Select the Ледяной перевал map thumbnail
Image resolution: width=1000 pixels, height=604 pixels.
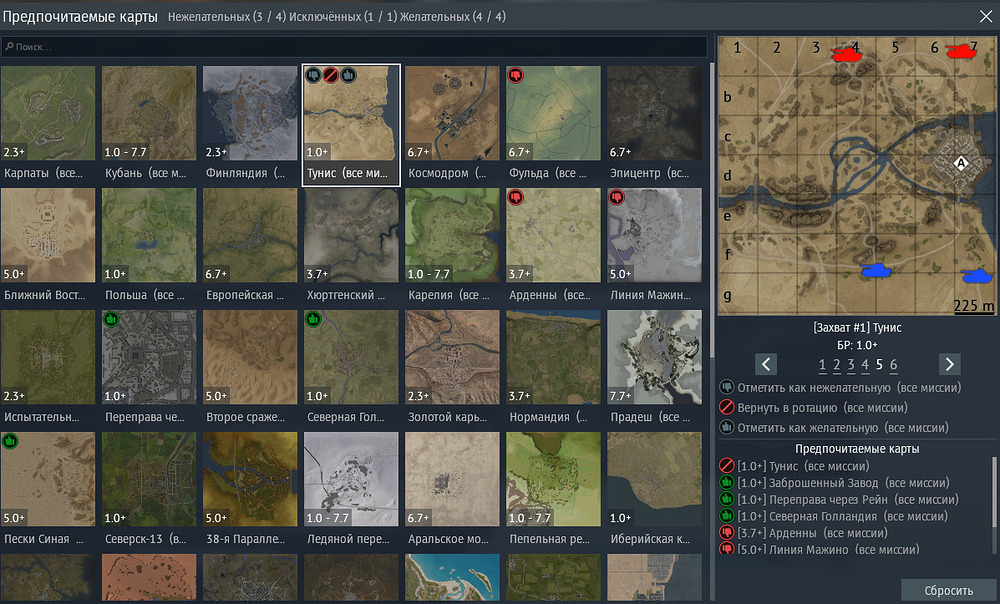point(351,479)
